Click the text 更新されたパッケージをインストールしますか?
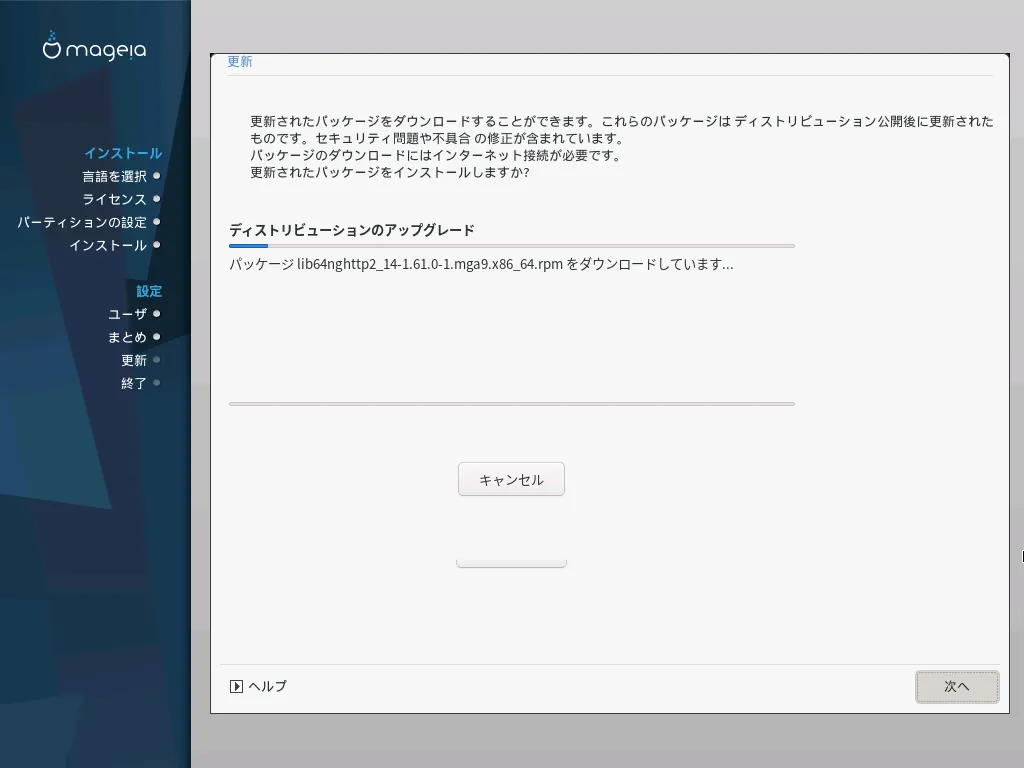This screenshot has height=768, width=1024. pyautogui.click(x=390, y=172)
